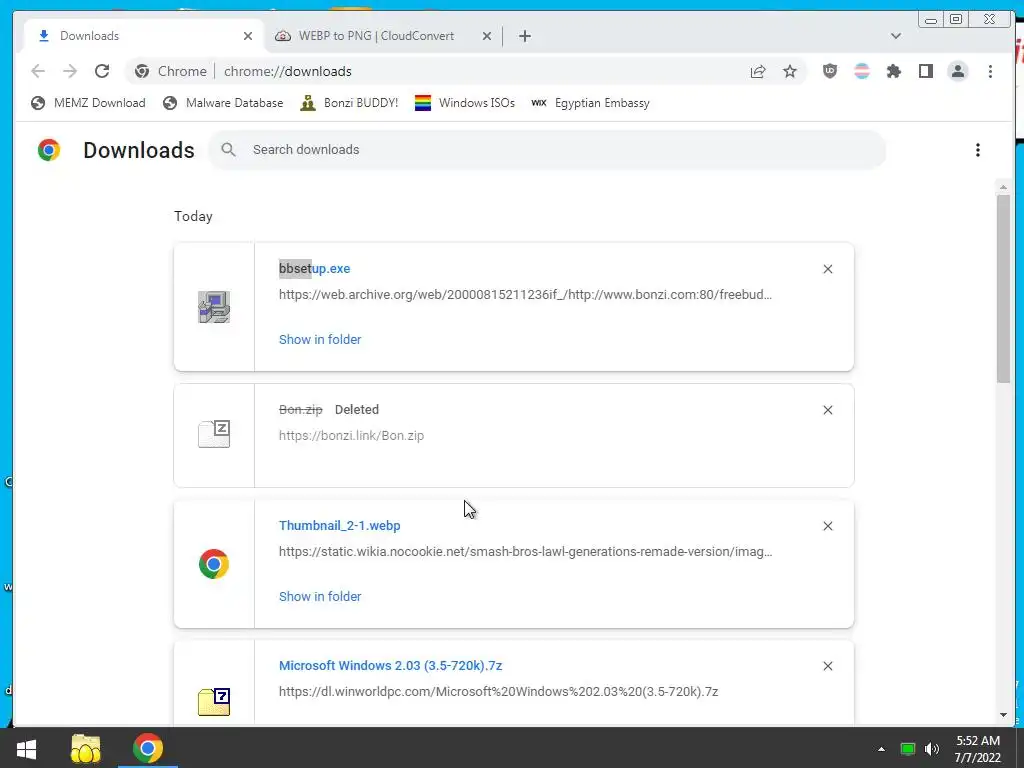Open the share page icon in address bar

(758, 71)
